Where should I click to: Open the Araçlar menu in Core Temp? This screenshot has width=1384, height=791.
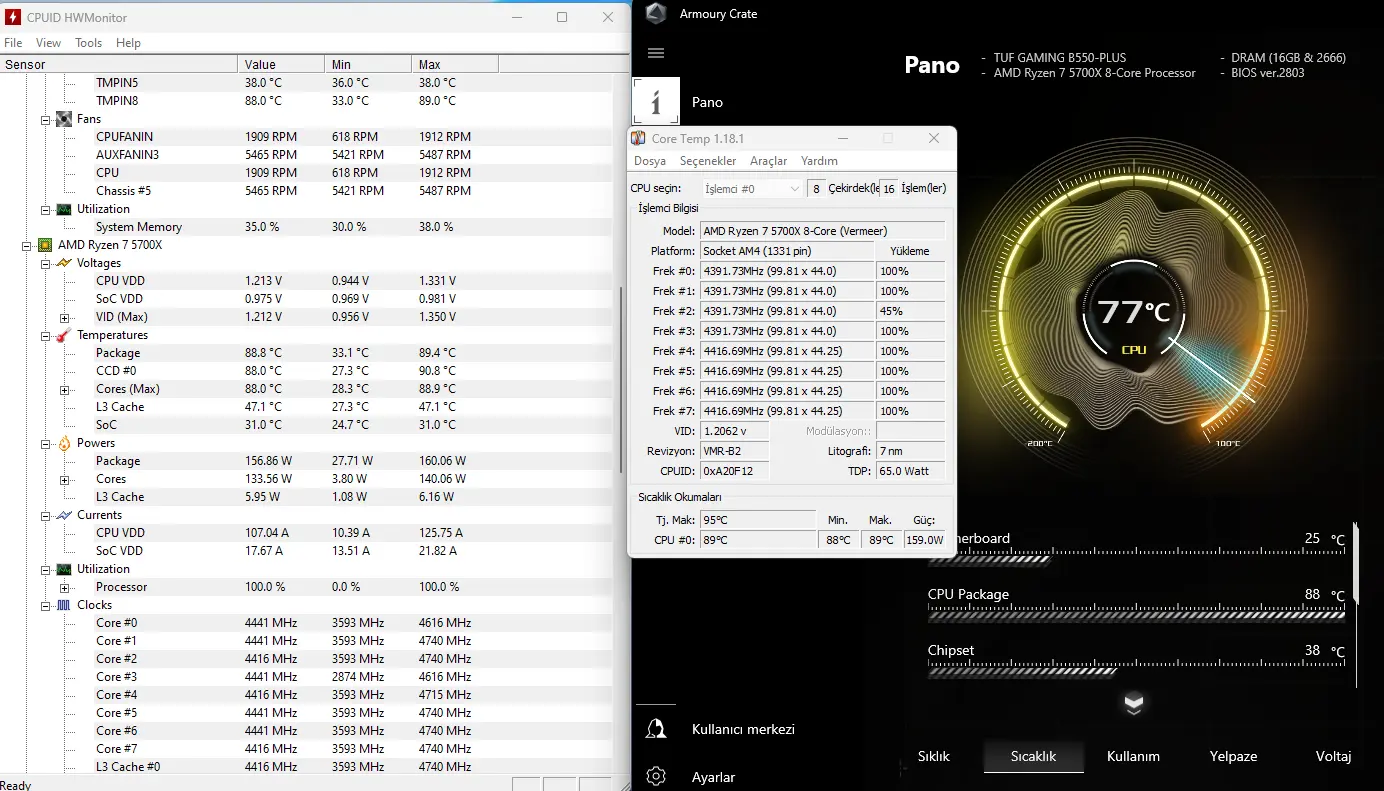[x=769, y=161]
